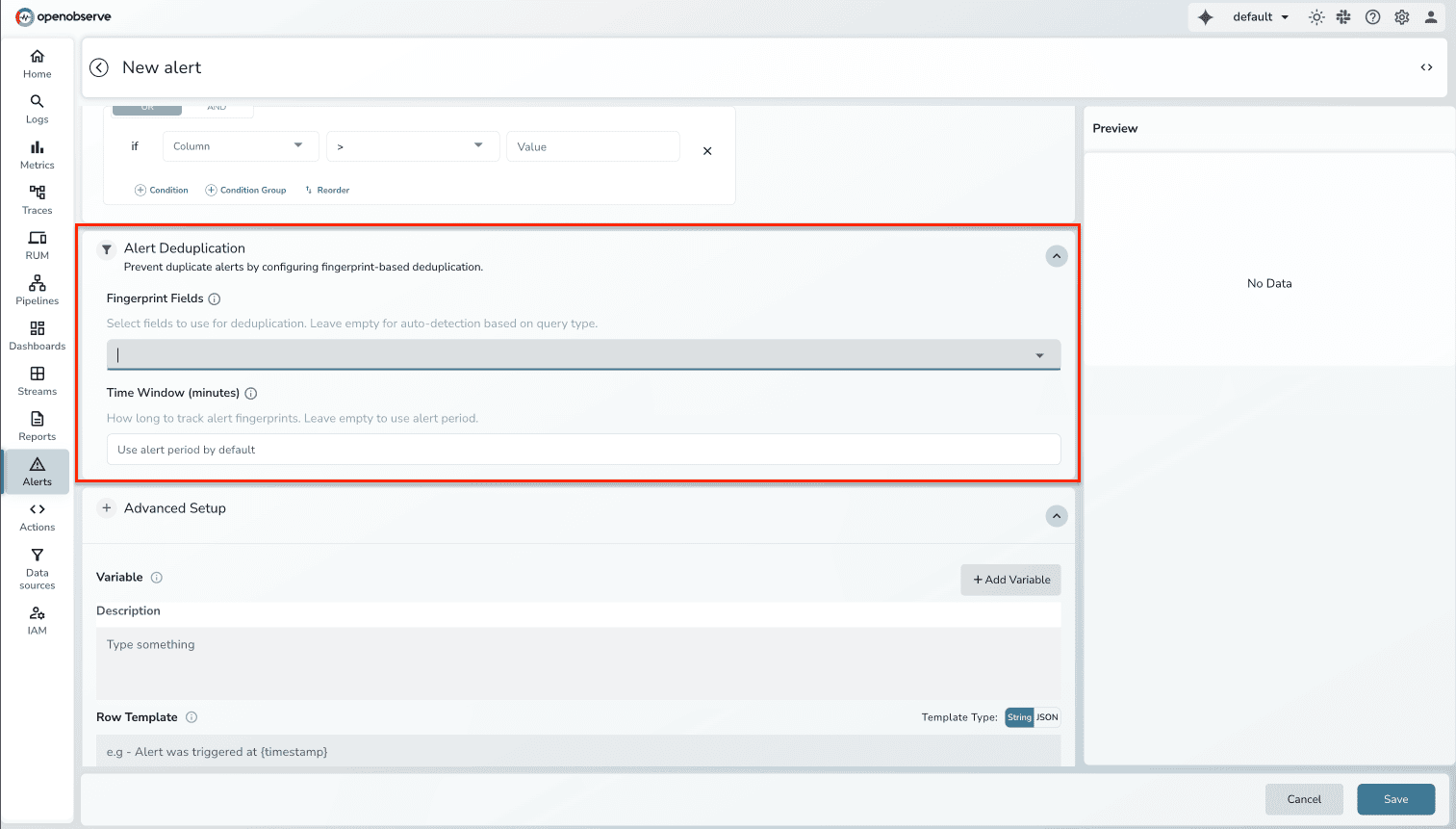Switch to the AND condition tab
Image resolution: width=1456 pixels, height=829 pixels.
[217, 107]
